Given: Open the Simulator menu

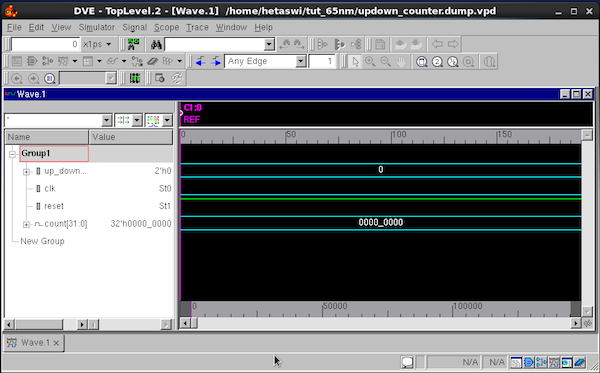Looking at the screenshot, I should (x=96, y=28).
